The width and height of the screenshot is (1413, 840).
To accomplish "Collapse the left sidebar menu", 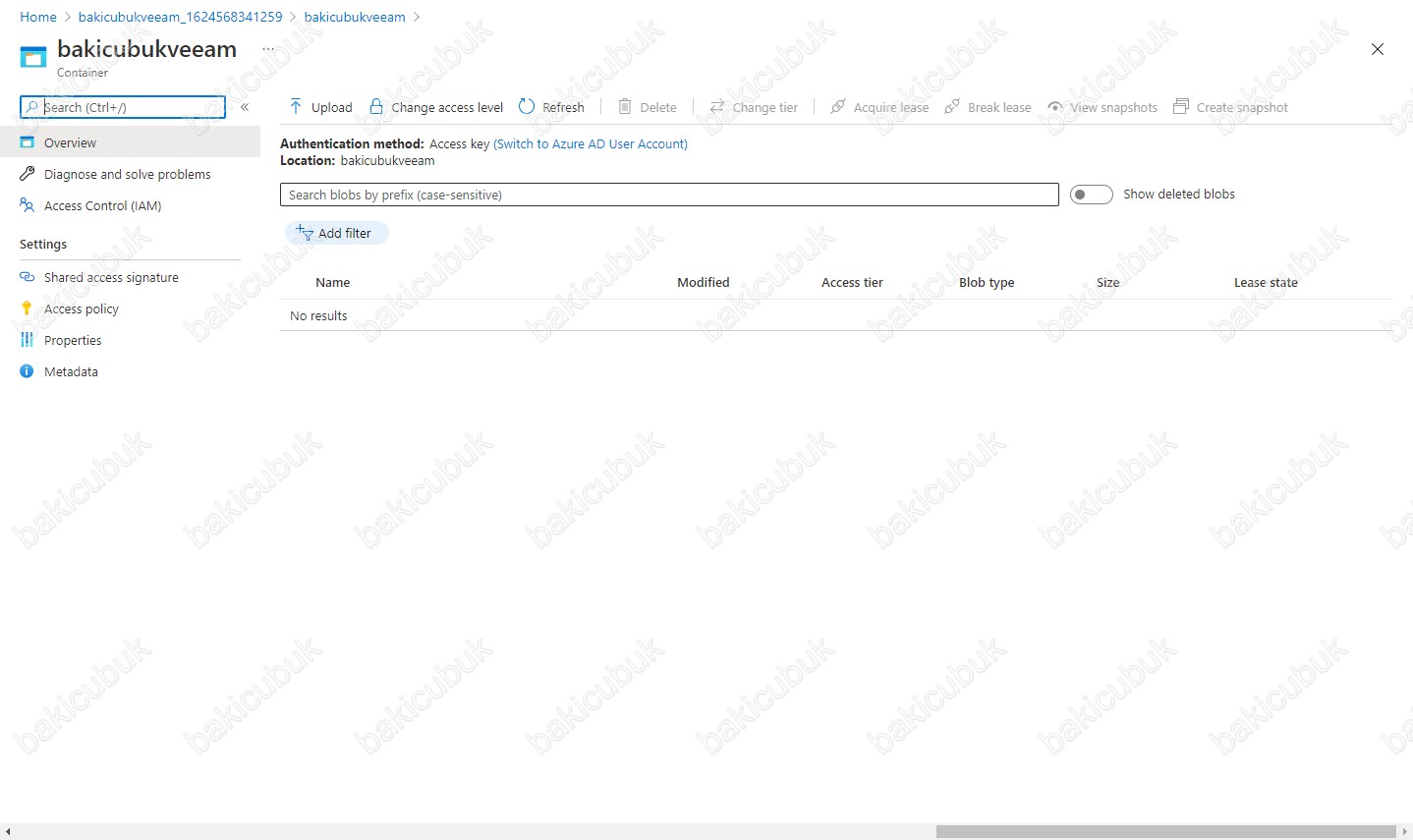I will tap(245, 107).
